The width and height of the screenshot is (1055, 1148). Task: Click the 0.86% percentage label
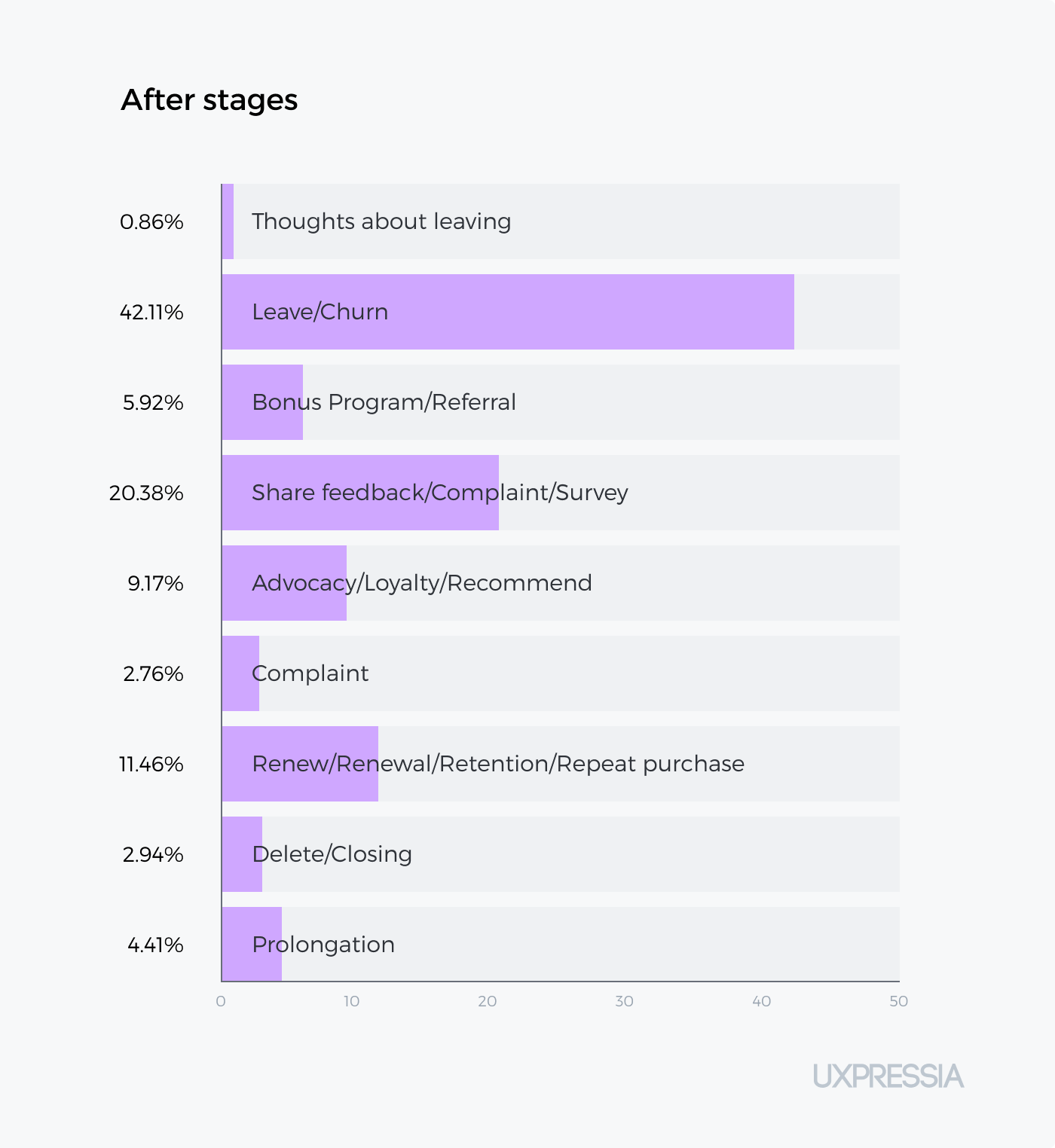coord(151,221)
